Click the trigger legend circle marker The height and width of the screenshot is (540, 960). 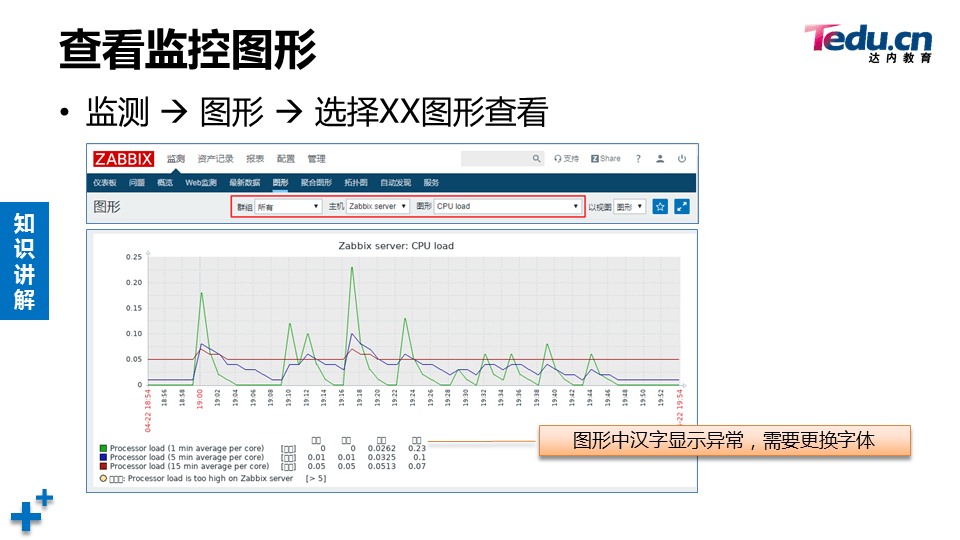pos(103,478)
